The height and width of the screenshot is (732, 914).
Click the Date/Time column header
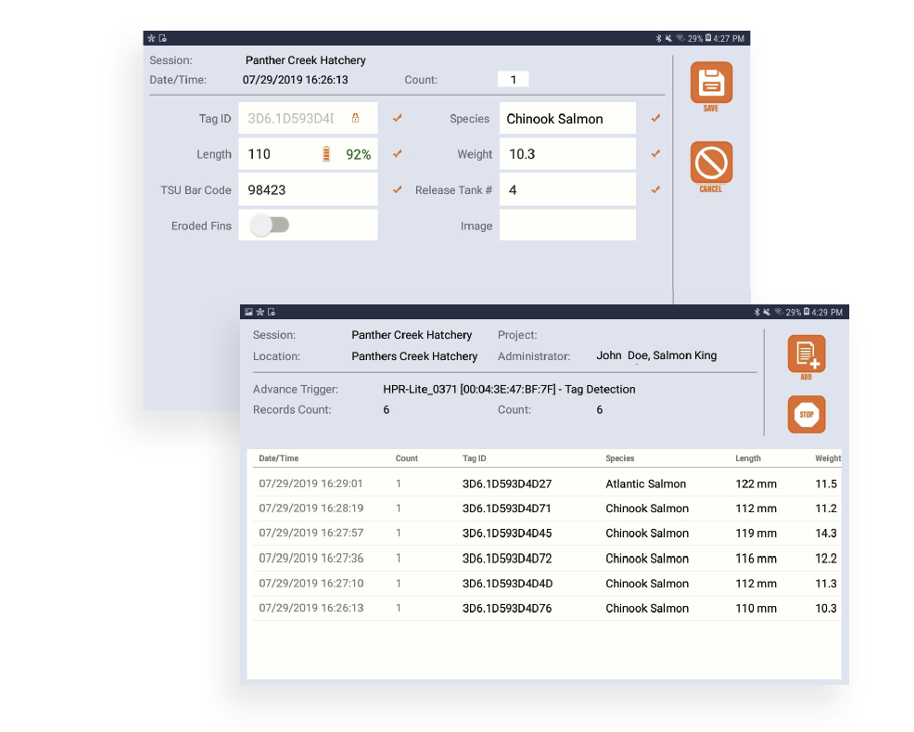279,459
